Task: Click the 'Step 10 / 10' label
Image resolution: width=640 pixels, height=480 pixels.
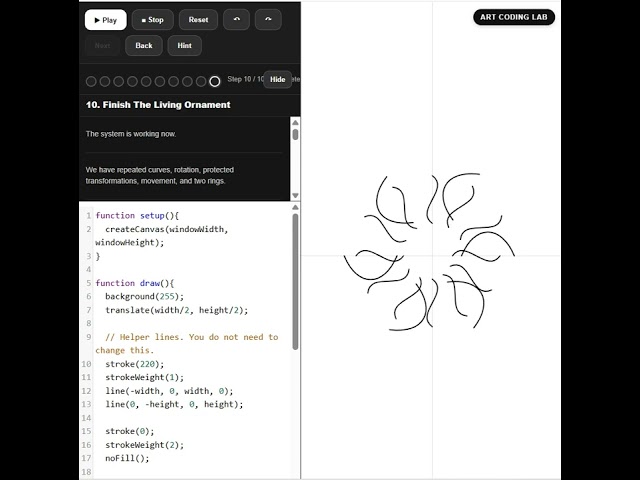Action: 246,79
